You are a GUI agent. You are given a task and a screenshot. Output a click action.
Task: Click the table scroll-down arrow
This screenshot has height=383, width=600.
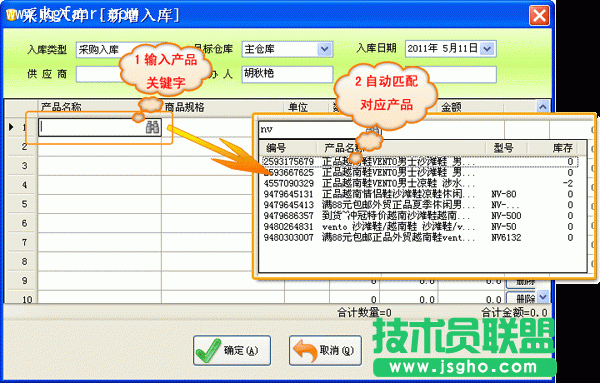(x=543, y=296)
